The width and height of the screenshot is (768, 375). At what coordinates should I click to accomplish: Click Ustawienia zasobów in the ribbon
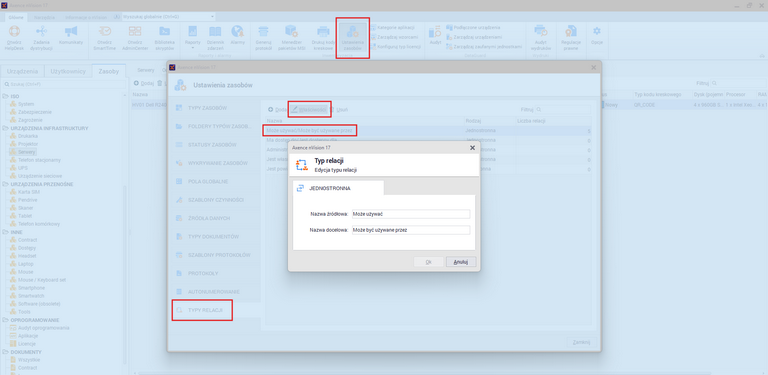click(x=352, y=38)
